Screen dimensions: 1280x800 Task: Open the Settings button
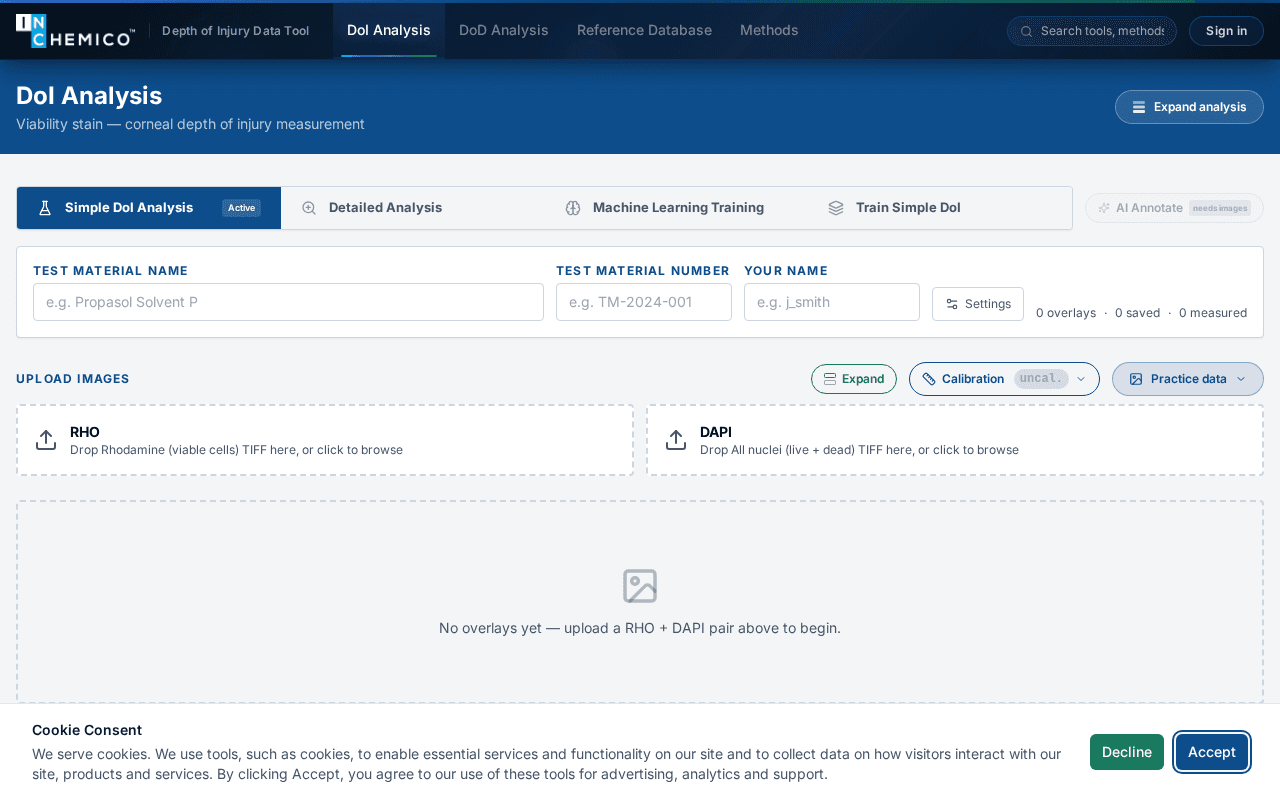(x=978, y=304)
